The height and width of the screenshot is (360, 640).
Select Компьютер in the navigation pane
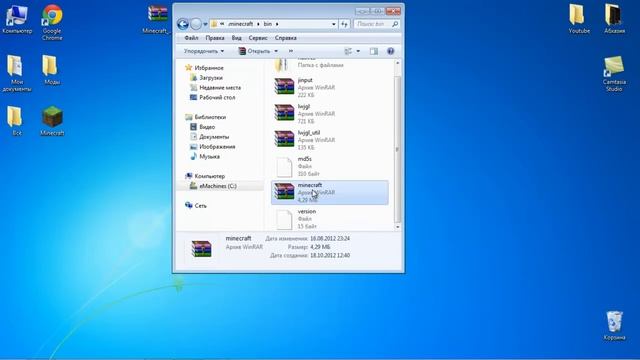coord(209,176)
